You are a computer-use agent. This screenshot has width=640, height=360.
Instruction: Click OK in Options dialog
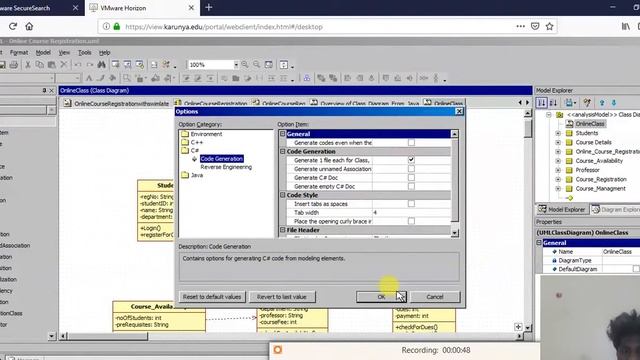tap(381, 297)
